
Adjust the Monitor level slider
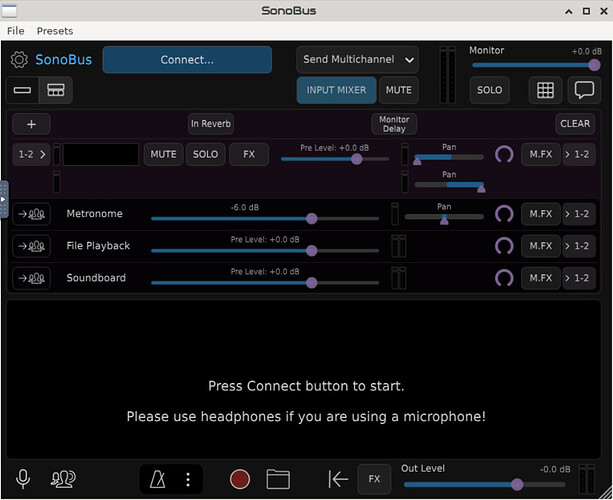[x=536, y=65]
